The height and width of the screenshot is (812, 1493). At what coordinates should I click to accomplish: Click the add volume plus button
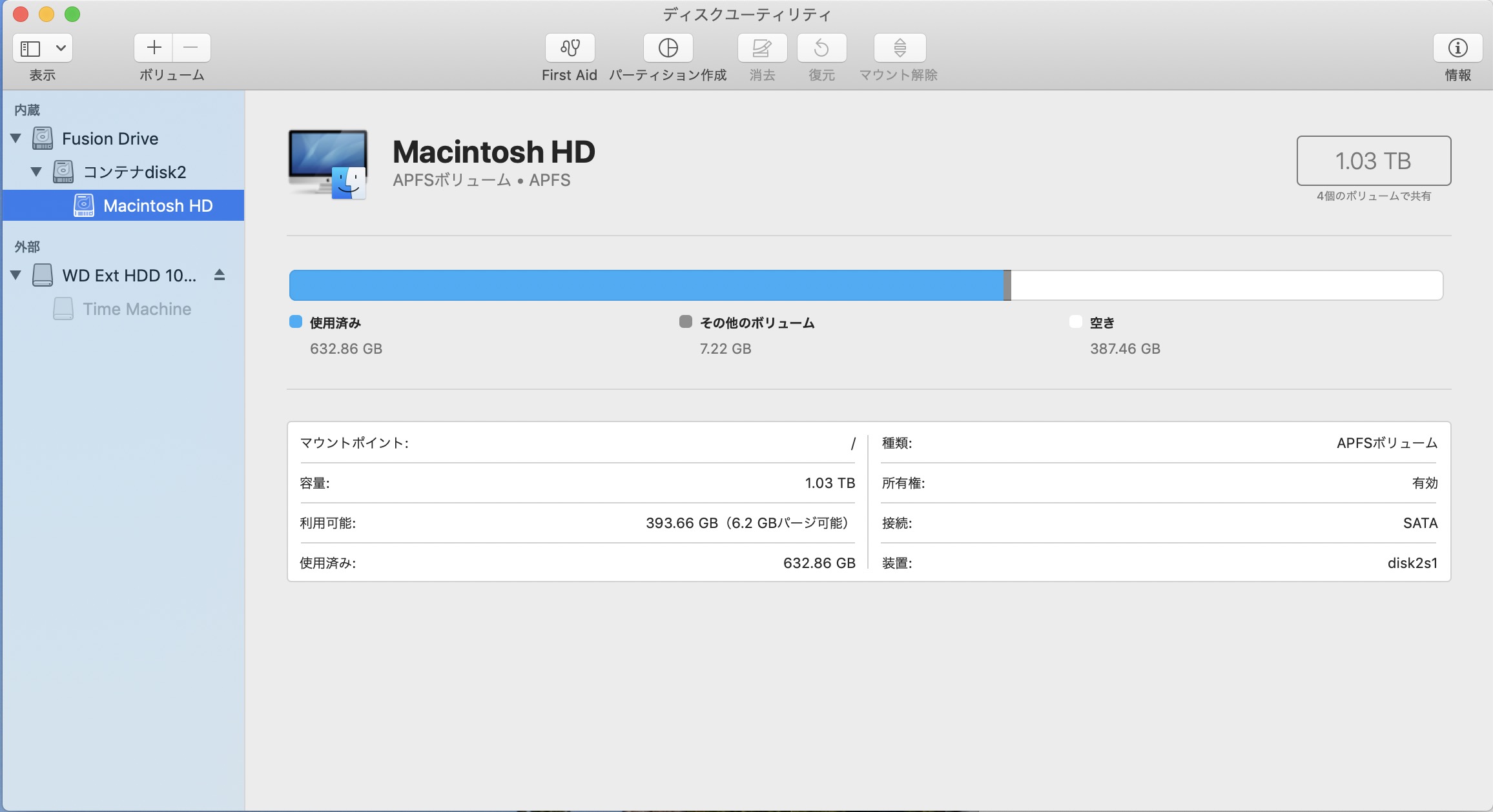[154, 48]
